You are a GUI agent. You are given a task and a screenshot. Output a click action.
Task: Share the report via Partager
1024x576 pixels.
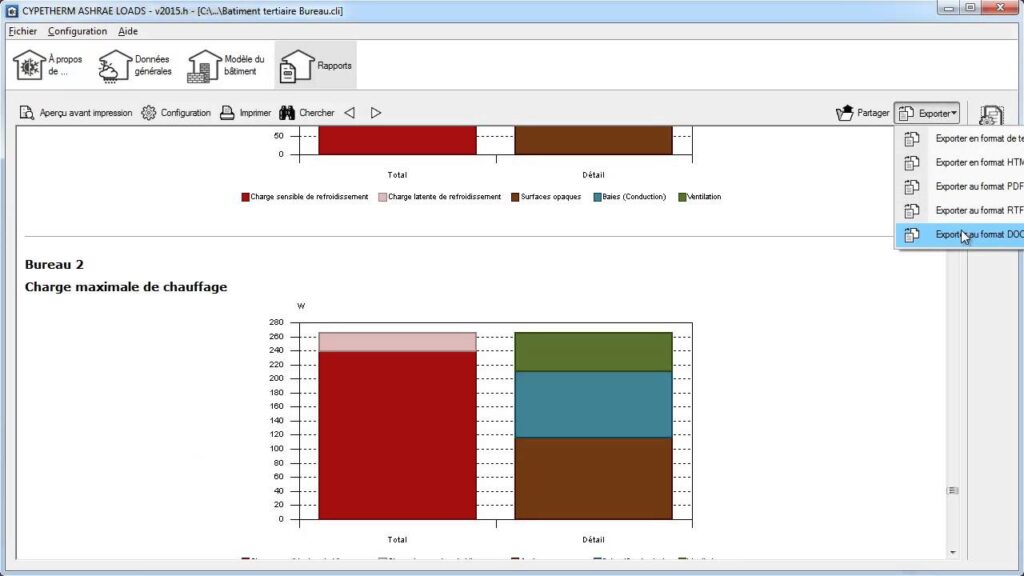(x=862, y=113)
